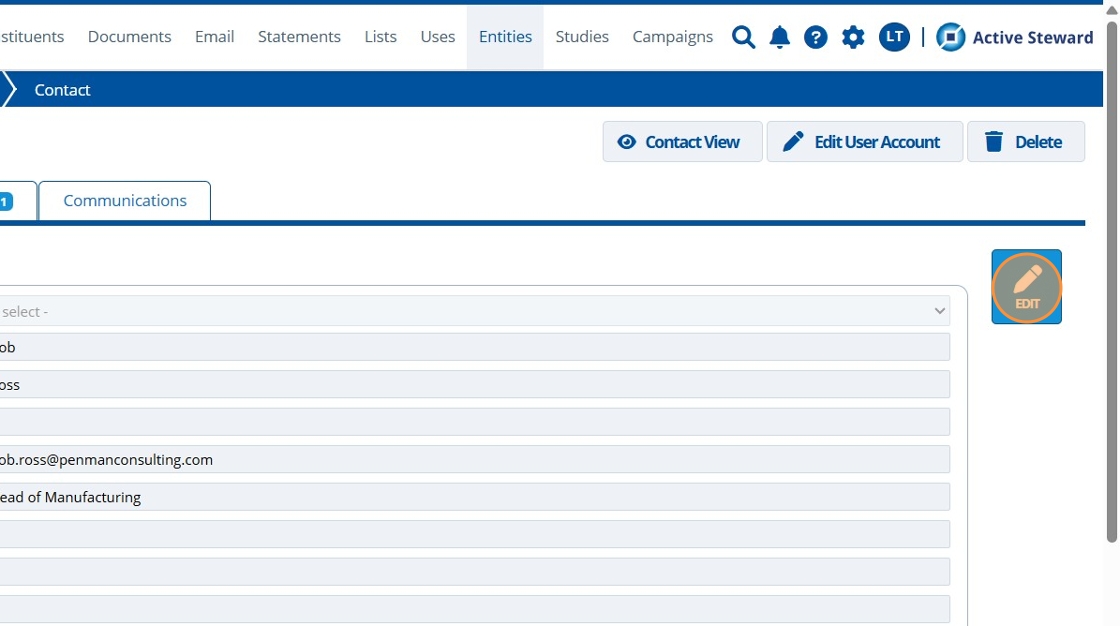The image size is (1120, 626).
Task: Click the Edit User Account button
Action: tap(864, 141)
